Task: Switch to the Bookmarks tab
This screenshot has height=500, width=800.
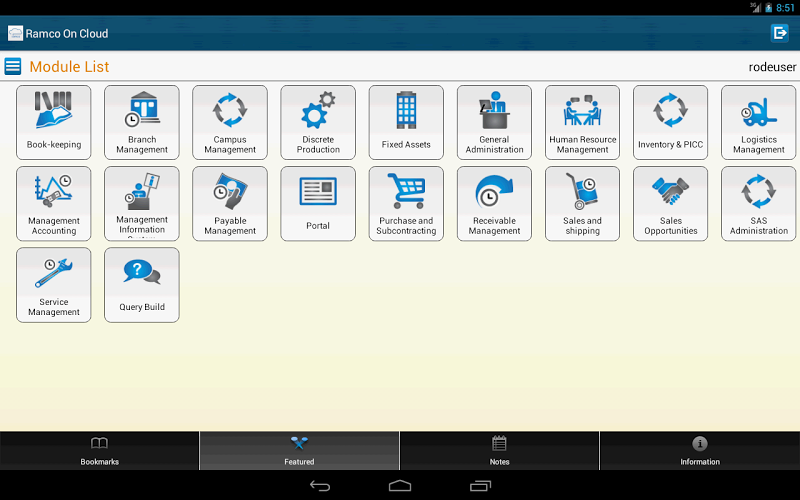Action: (x=99, y=451)
